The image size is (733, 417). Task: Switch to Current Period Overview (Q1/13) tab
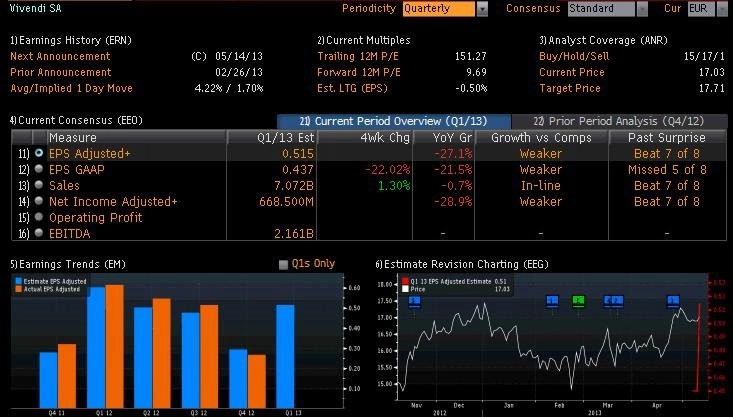[x=394, y=121]
